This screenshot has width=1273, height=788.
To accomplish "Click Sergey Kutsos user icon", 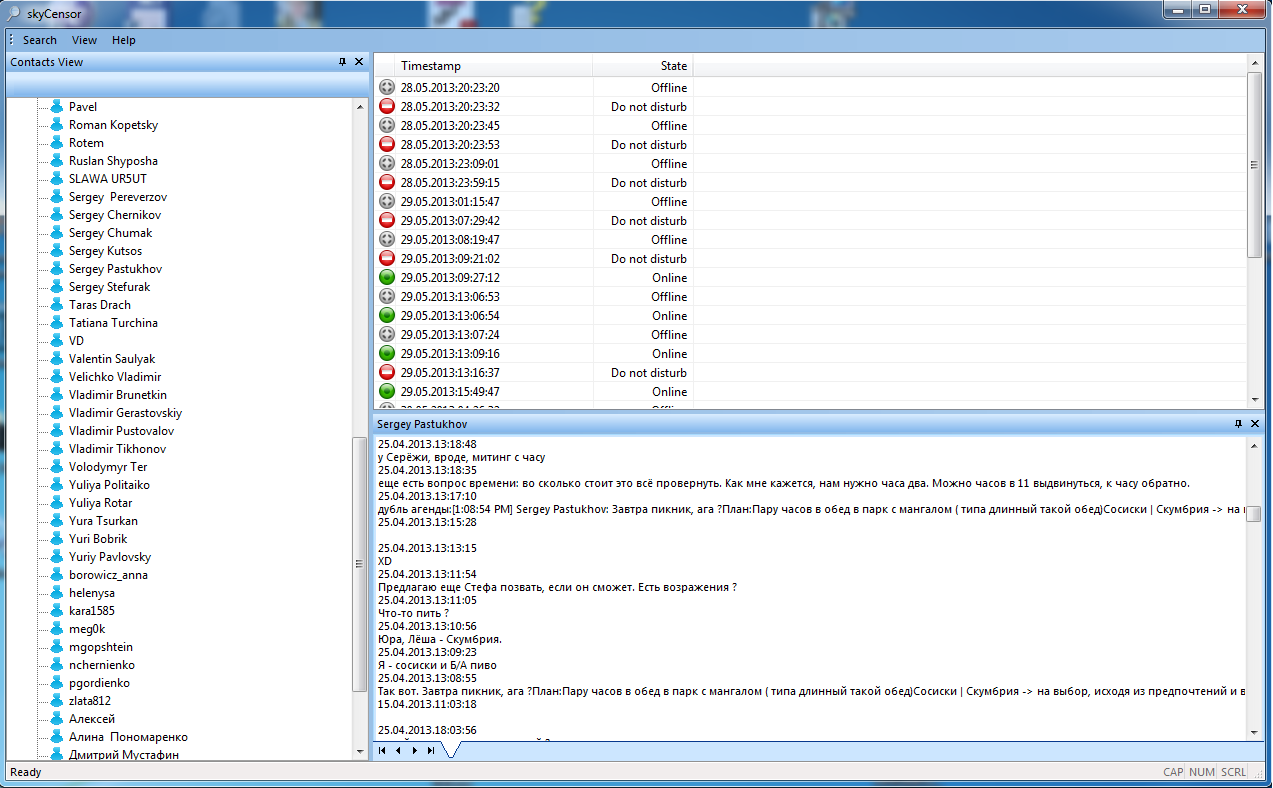I will (57, 250).
